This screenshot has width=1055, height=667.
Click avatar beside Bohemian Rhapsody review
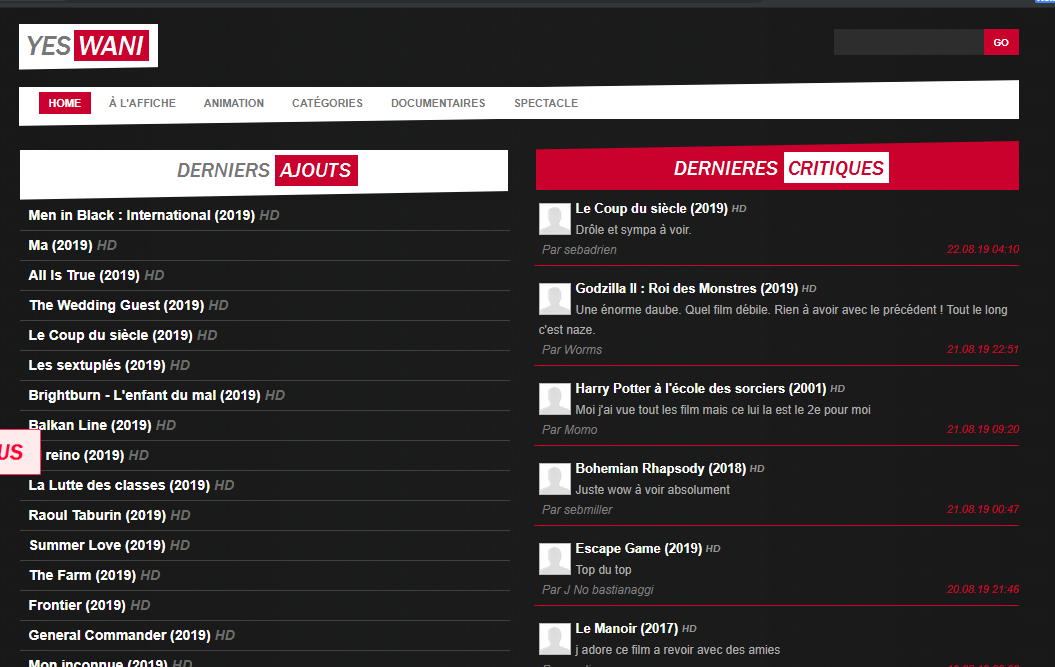(554, 479)
